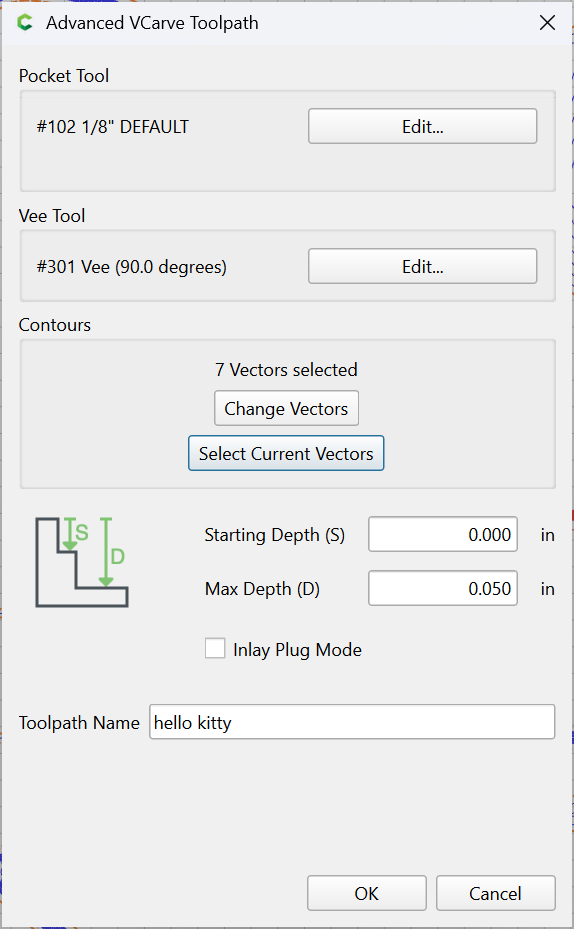Viewport: 574px width, 929px height.
Task: Focus the Starting Depth (S) input field
Action: pos(442,534)
